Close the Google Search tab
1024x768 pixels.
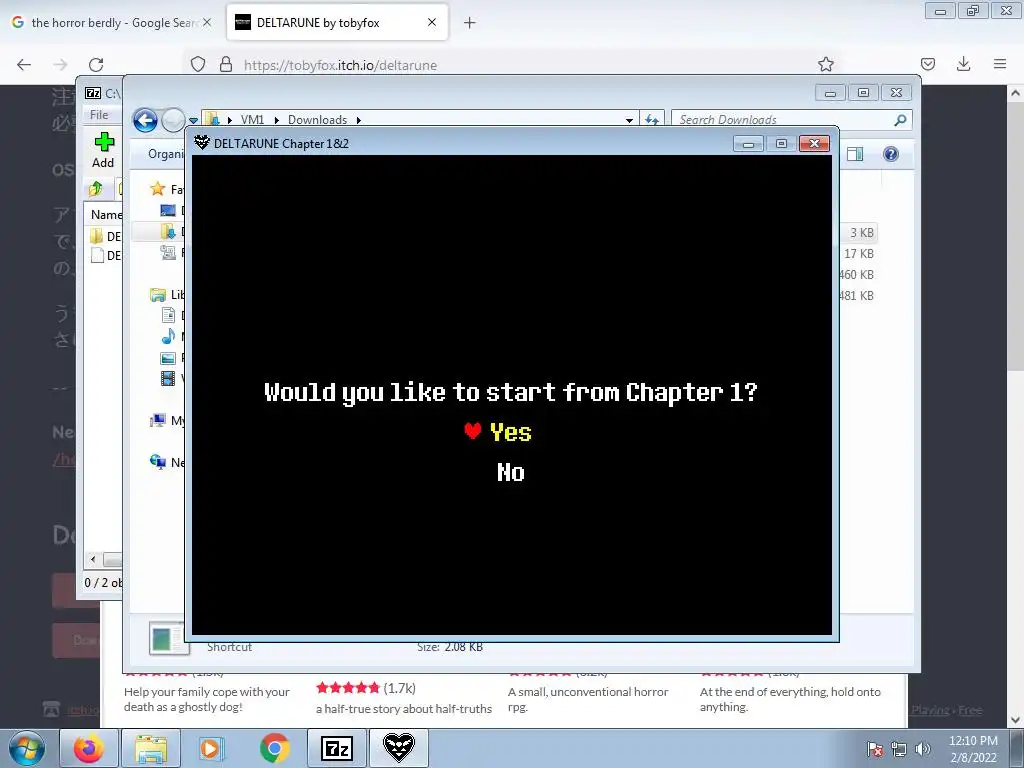pos(207,22)
